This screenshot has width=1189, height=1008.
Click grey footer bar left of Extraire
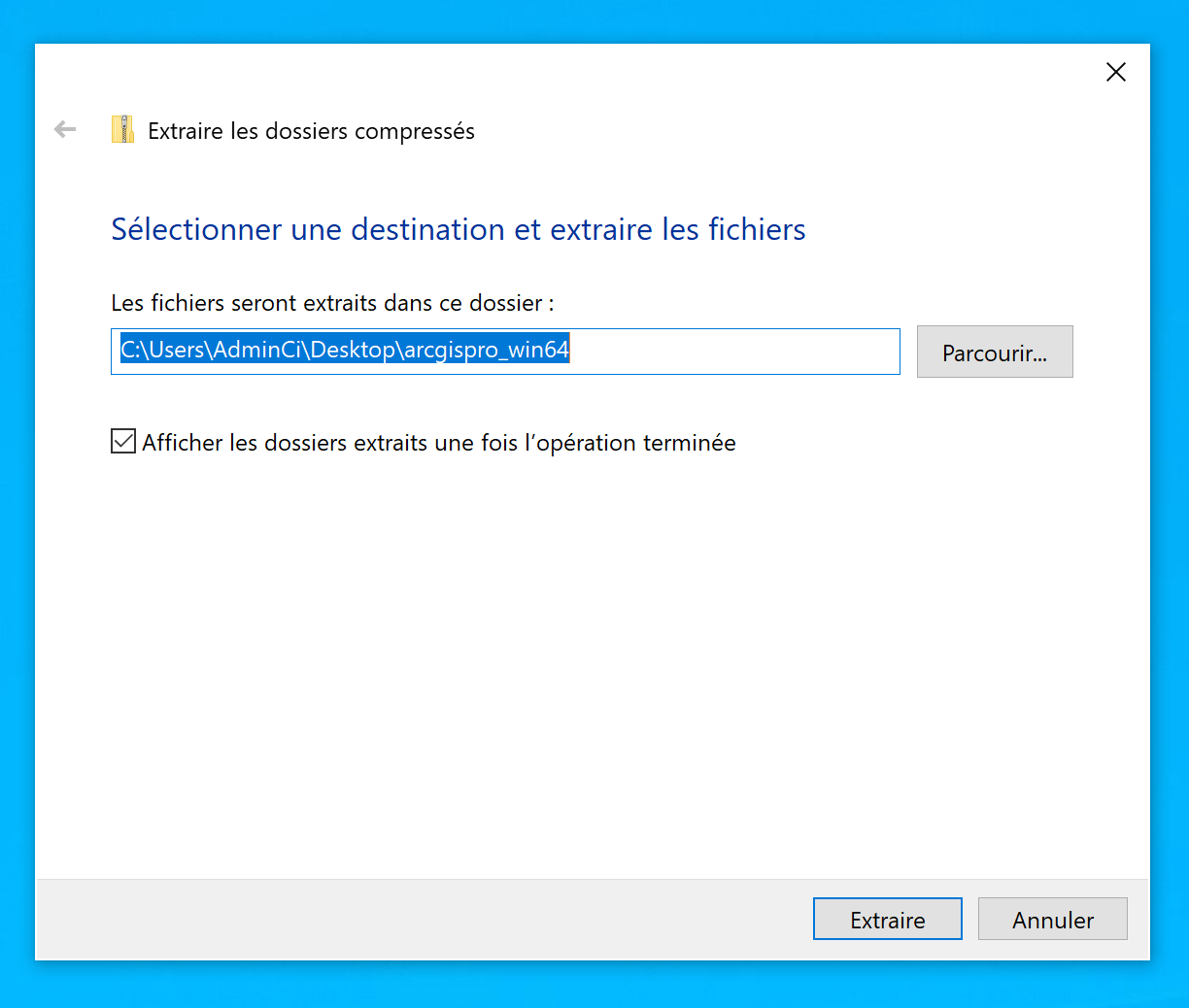click(x=418, y=919)
